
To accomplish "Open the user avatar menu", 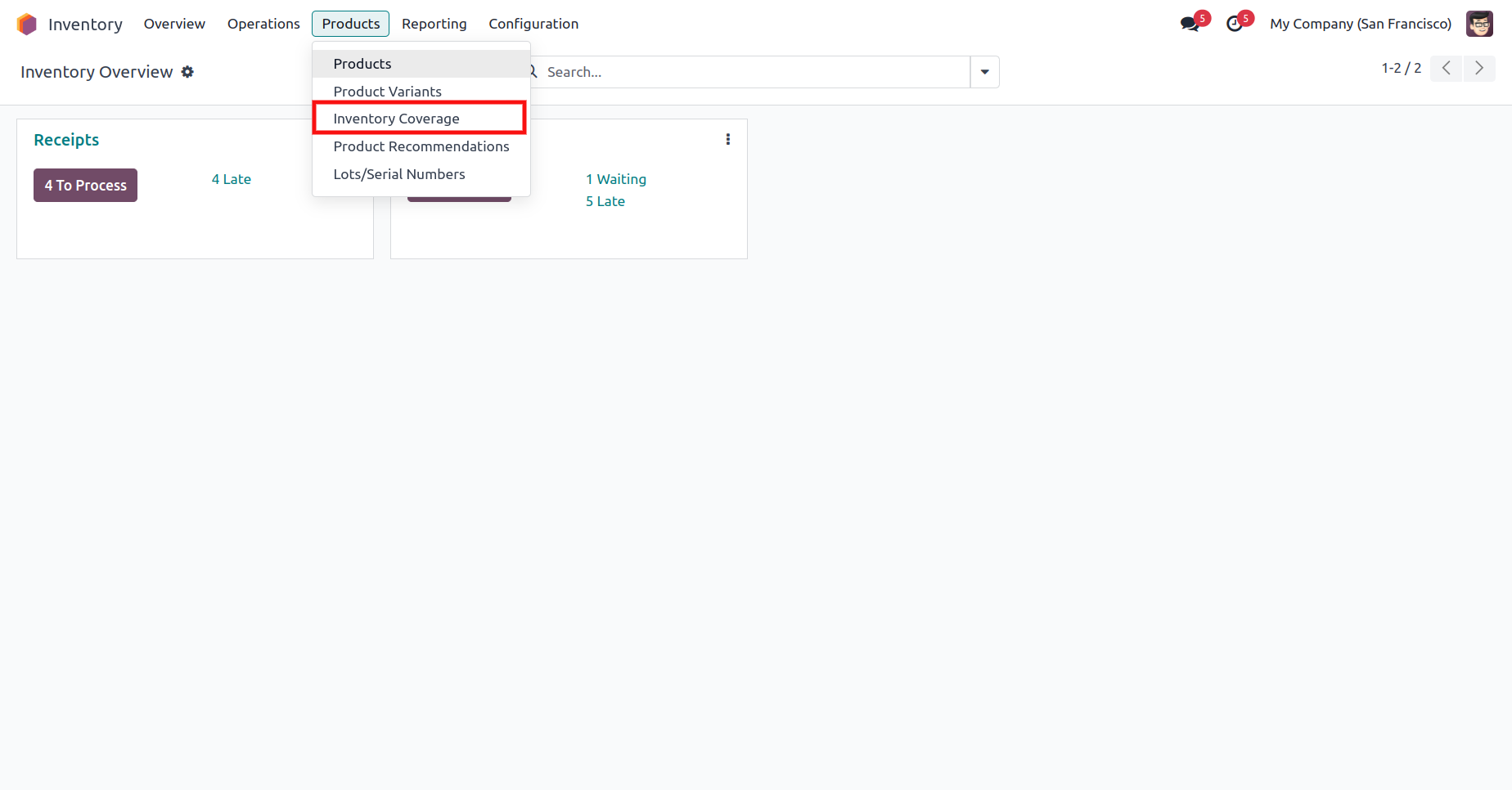I will click(x=1479, y=24).
